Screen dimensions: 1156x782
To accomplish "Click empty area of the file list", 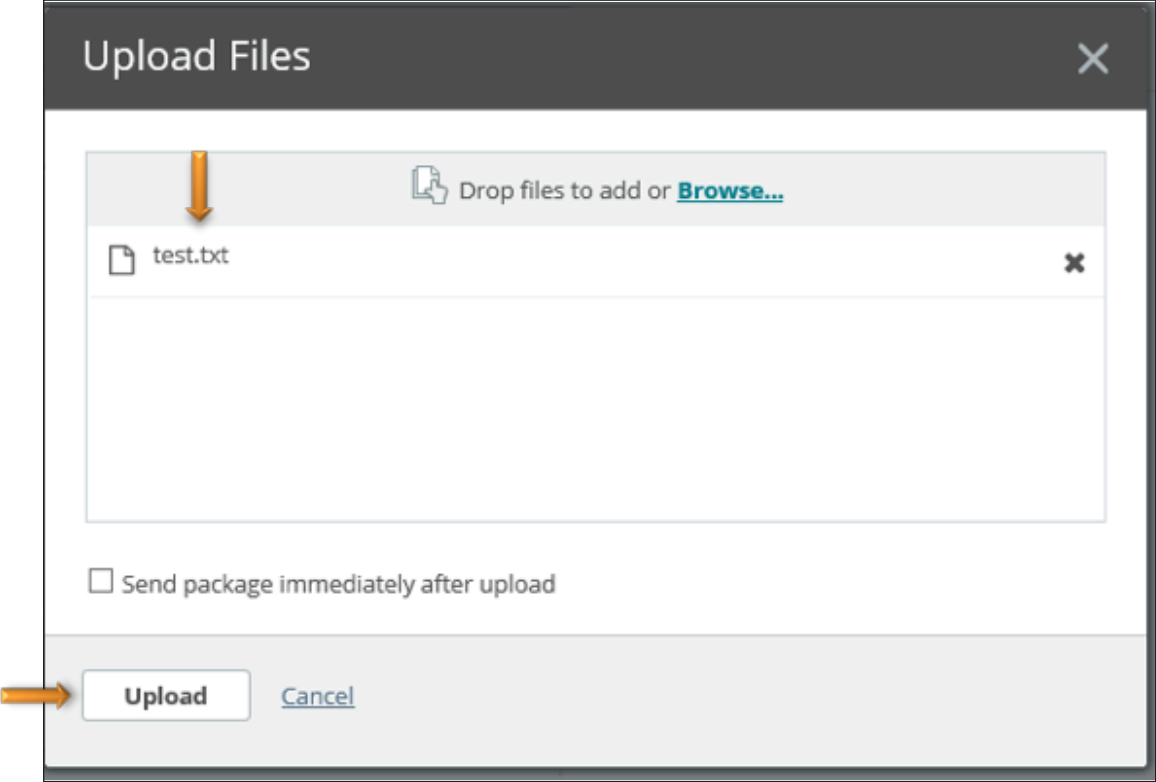I will [596, 409].
